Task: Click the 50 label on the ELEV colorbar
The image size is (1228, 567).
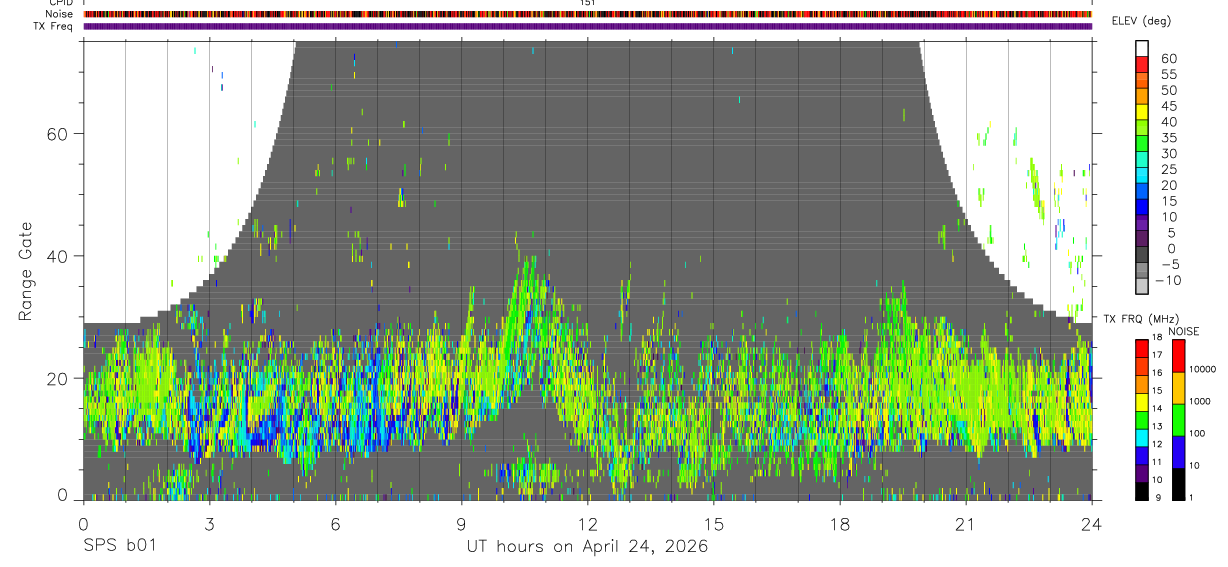Action: pos(1168,91)
